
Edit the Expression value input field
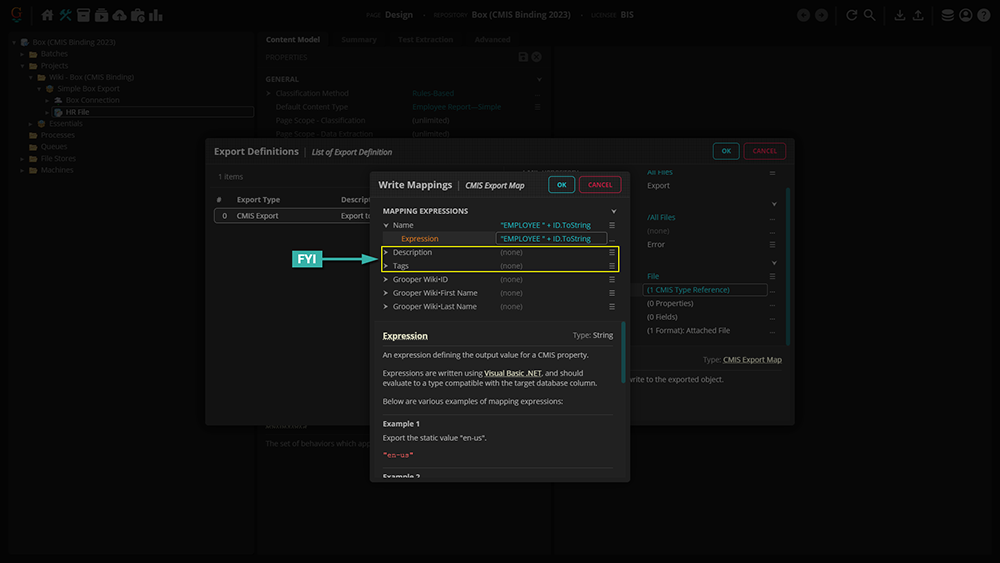(x=550, y=239)
